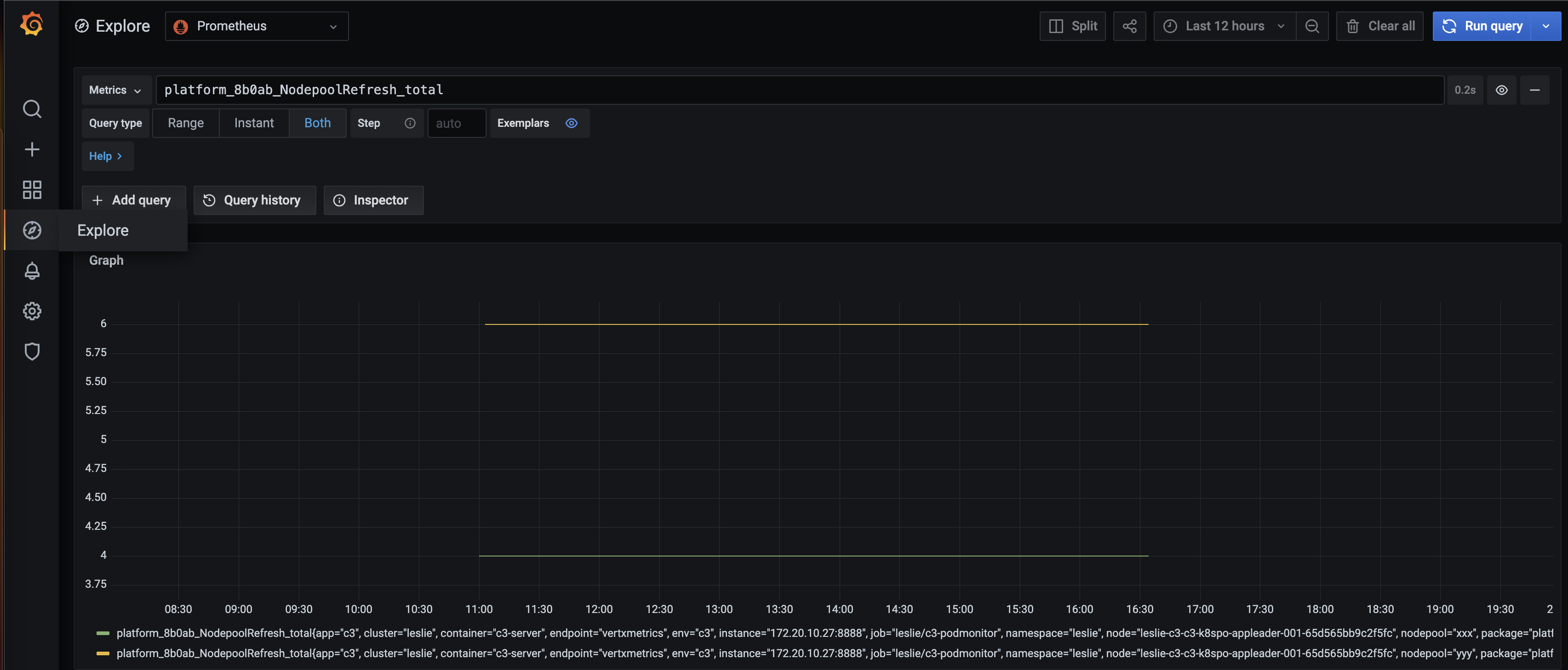Open the Dashboards grid icon
This screenshot has height=670, width=1568.
(x=32, y=190)
